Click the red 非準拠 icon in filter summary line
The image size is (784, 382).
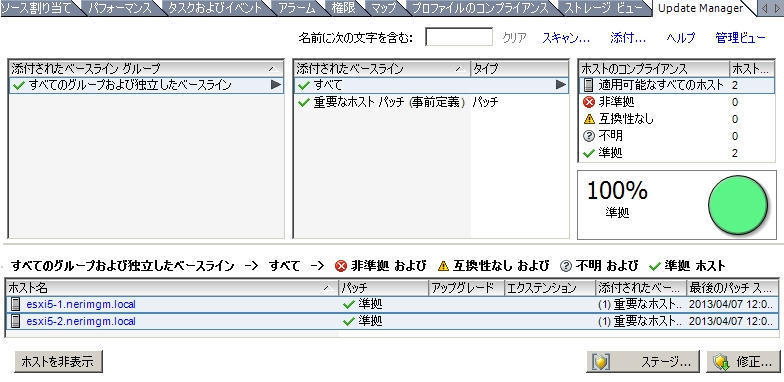pyautogui.click(x=341, y=266)
